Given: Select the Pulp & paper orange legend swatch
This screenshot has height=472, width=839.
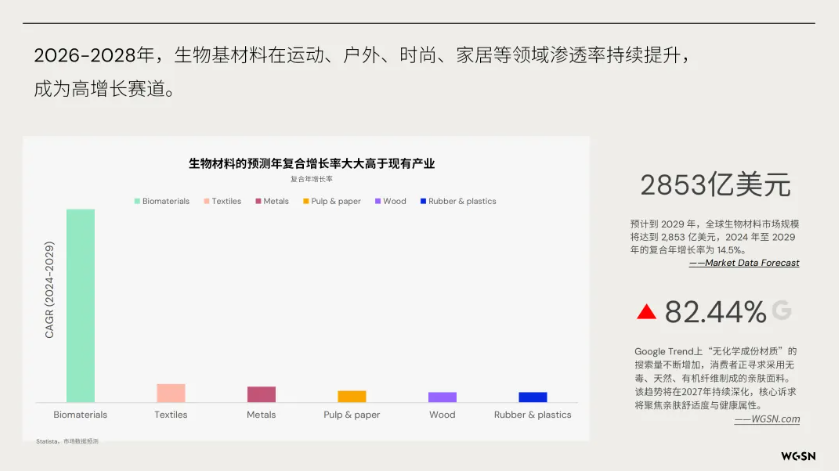Looking at the screenshot, I should pyautogui.click(x=305, y=201).
